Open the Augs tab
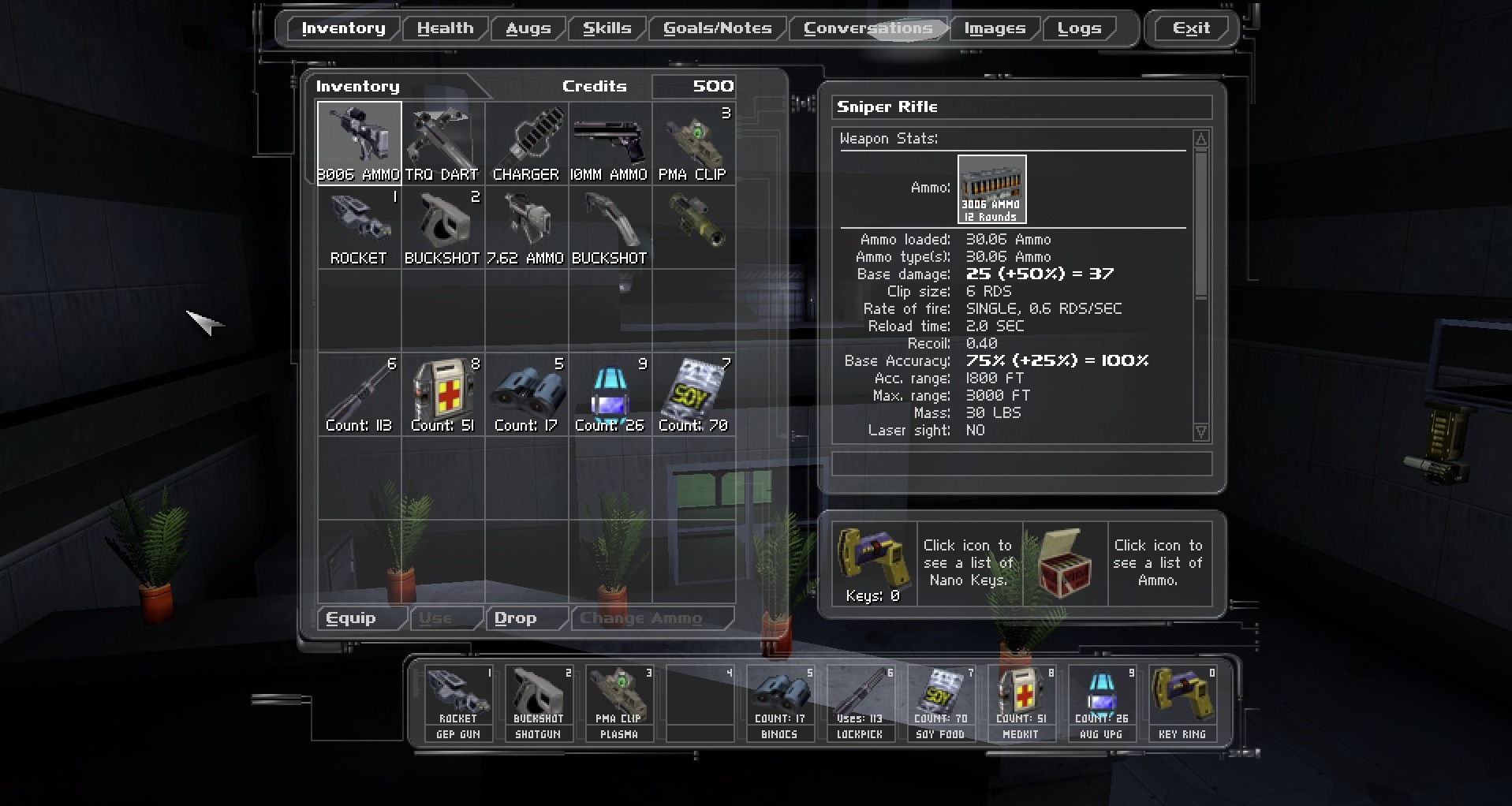The height and width of the screenshot is (806, 1512). coord(528,28)
